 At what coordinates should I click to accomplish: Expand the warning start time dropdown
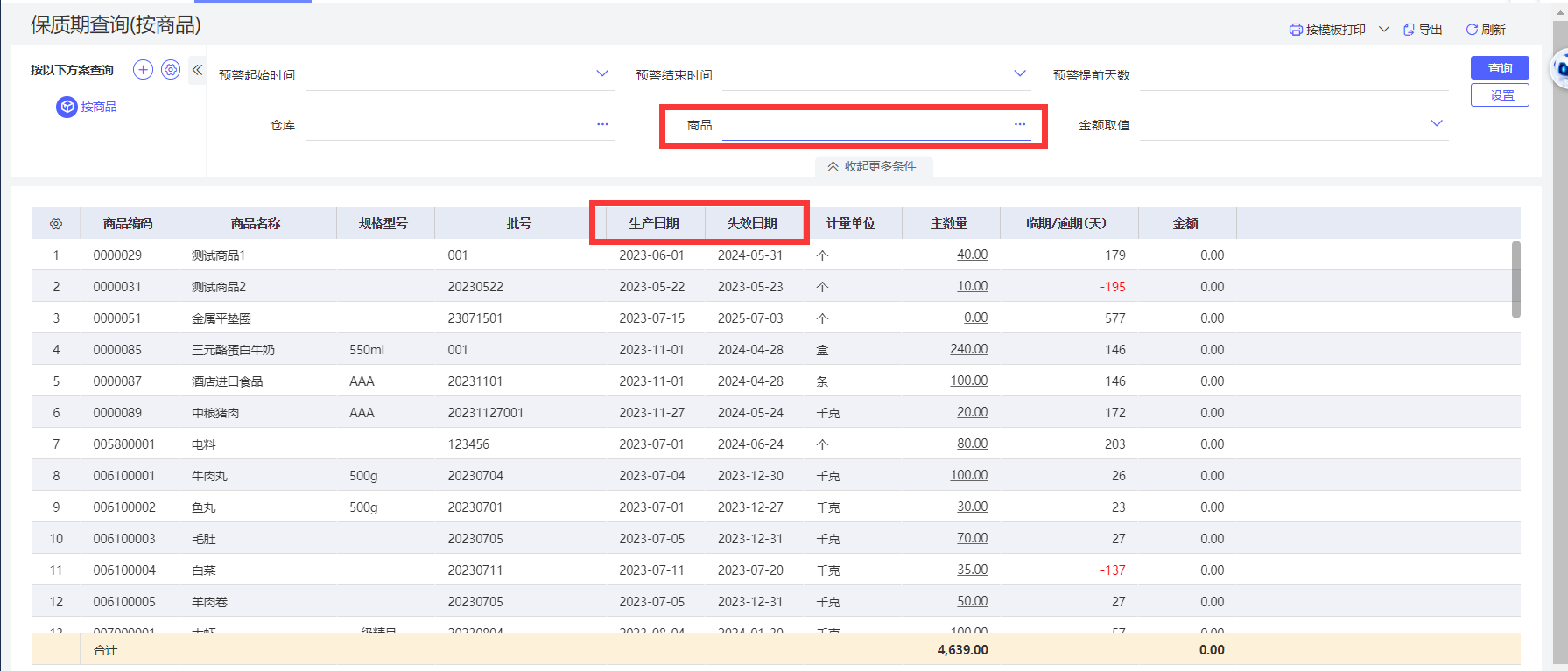[x=602, y=73]
